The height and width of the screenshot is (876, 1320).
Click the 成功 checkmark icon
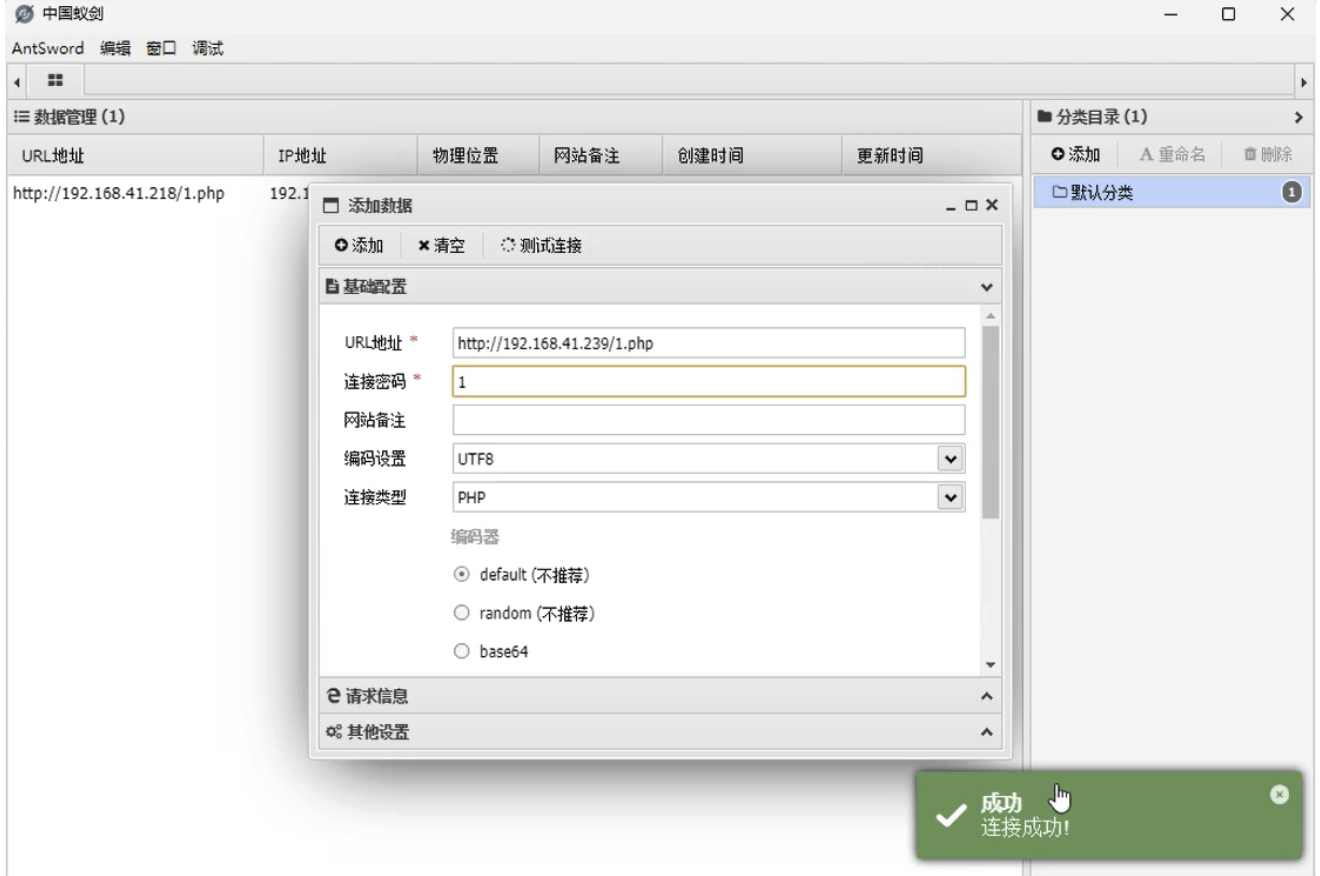[x=949, y=816]
